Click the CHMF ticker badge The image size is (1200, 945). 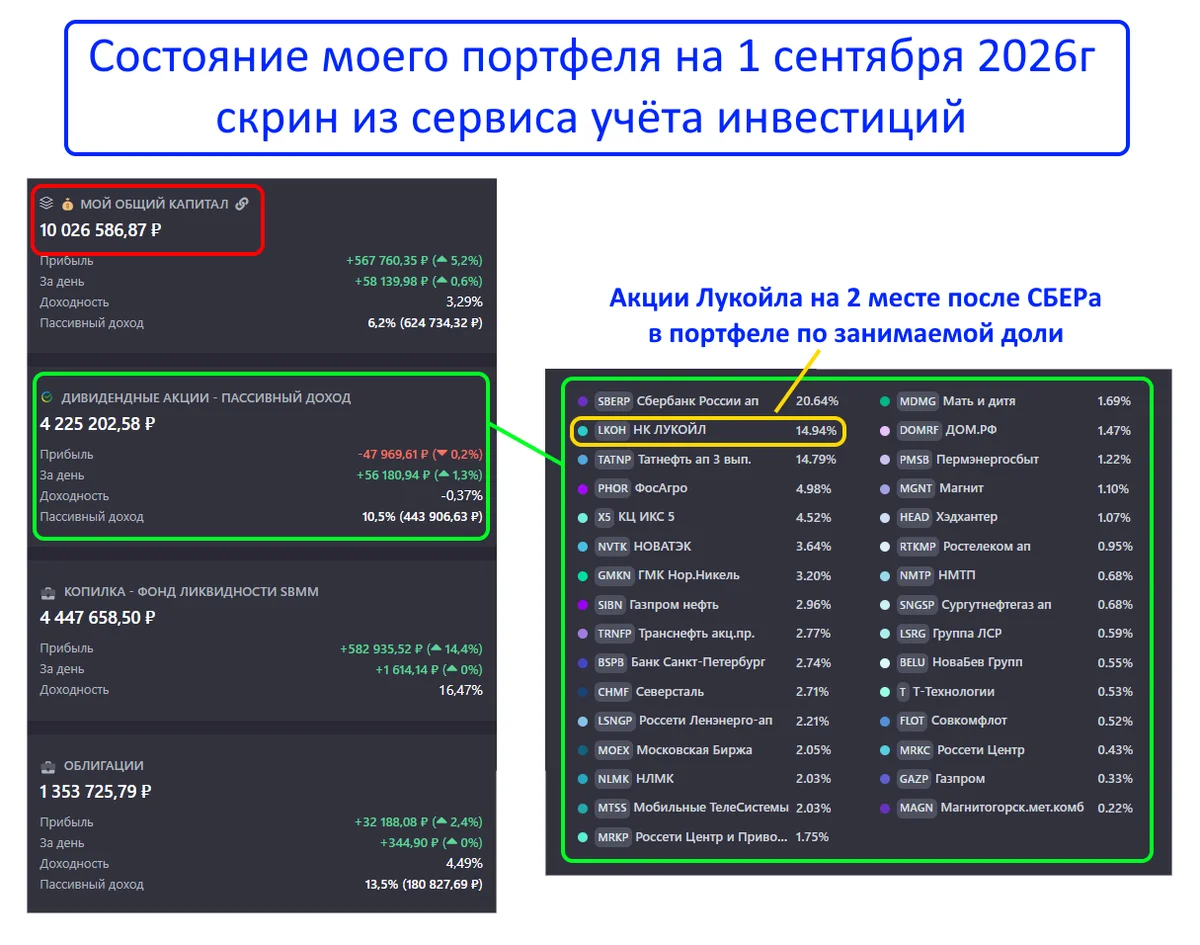pyautogui.click(x=613, y=691)
